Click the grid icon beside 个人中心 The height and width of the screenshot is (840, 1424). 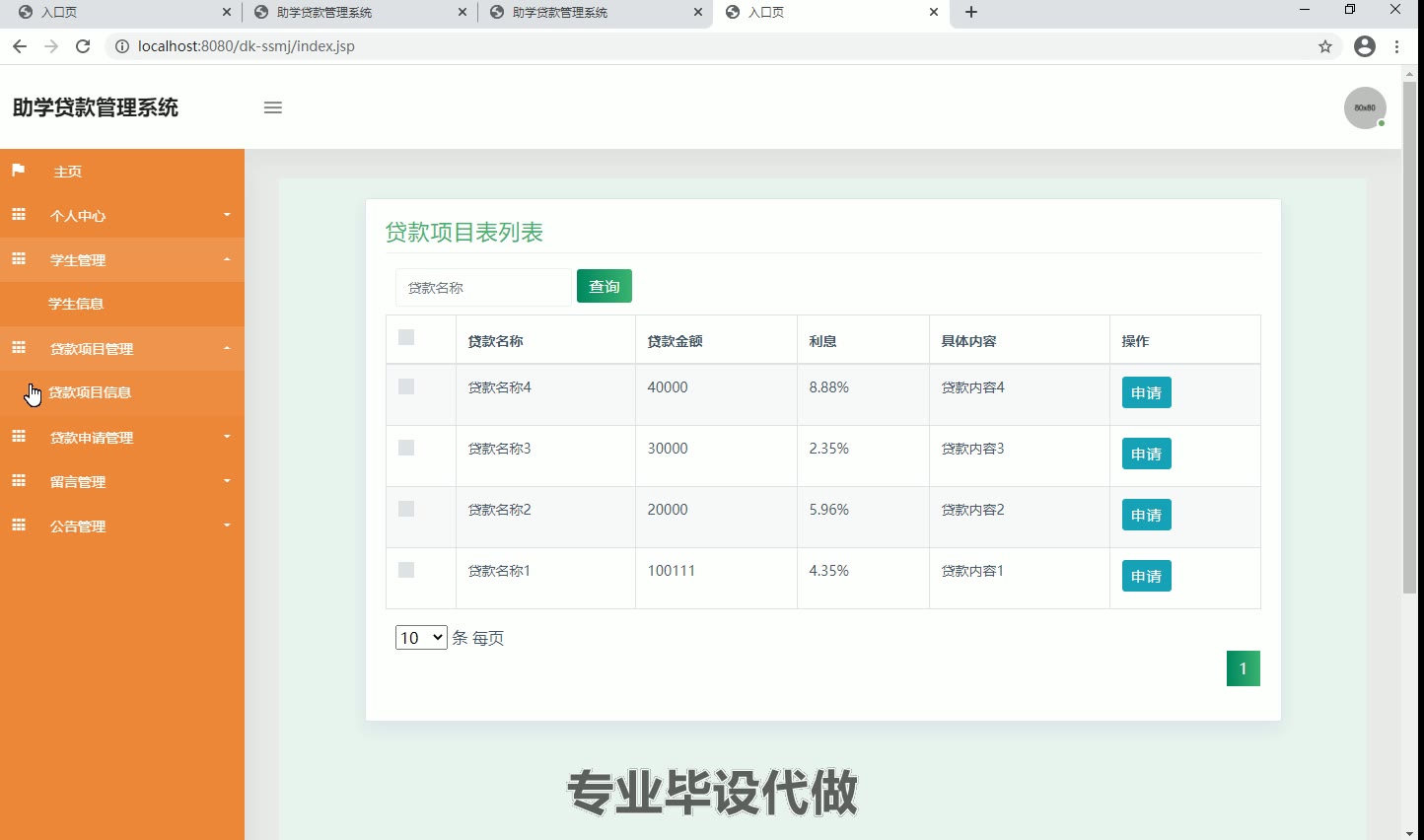pos(18,215)
